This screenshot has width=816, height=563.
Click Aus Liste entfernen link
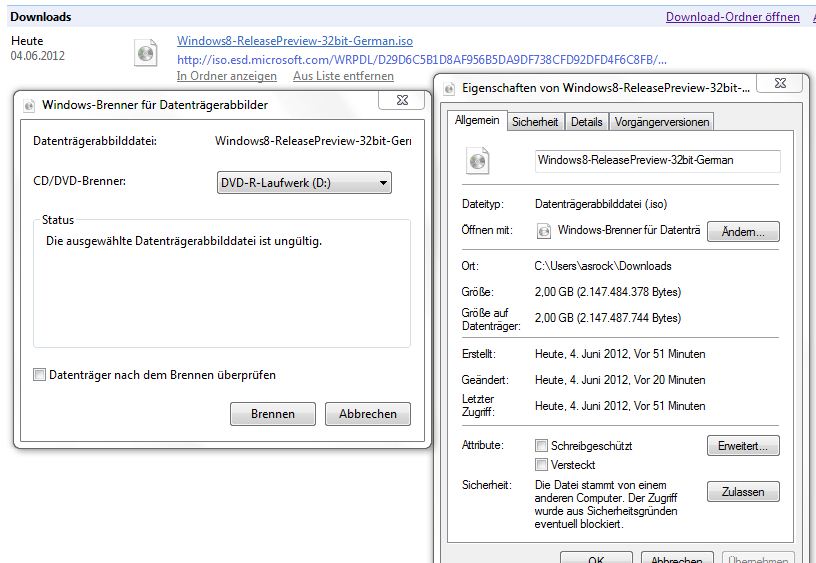click(x=343, y=76)
